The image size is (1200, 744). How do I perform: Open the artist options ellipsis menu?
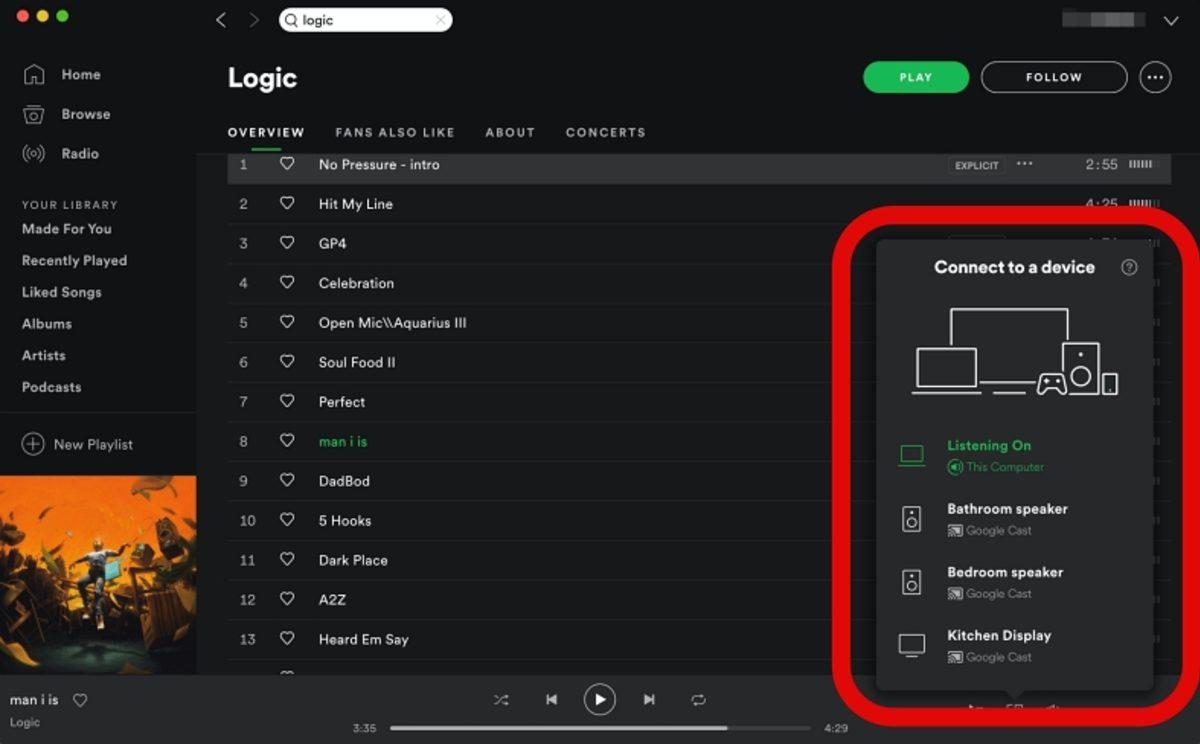click(1155, 77)
